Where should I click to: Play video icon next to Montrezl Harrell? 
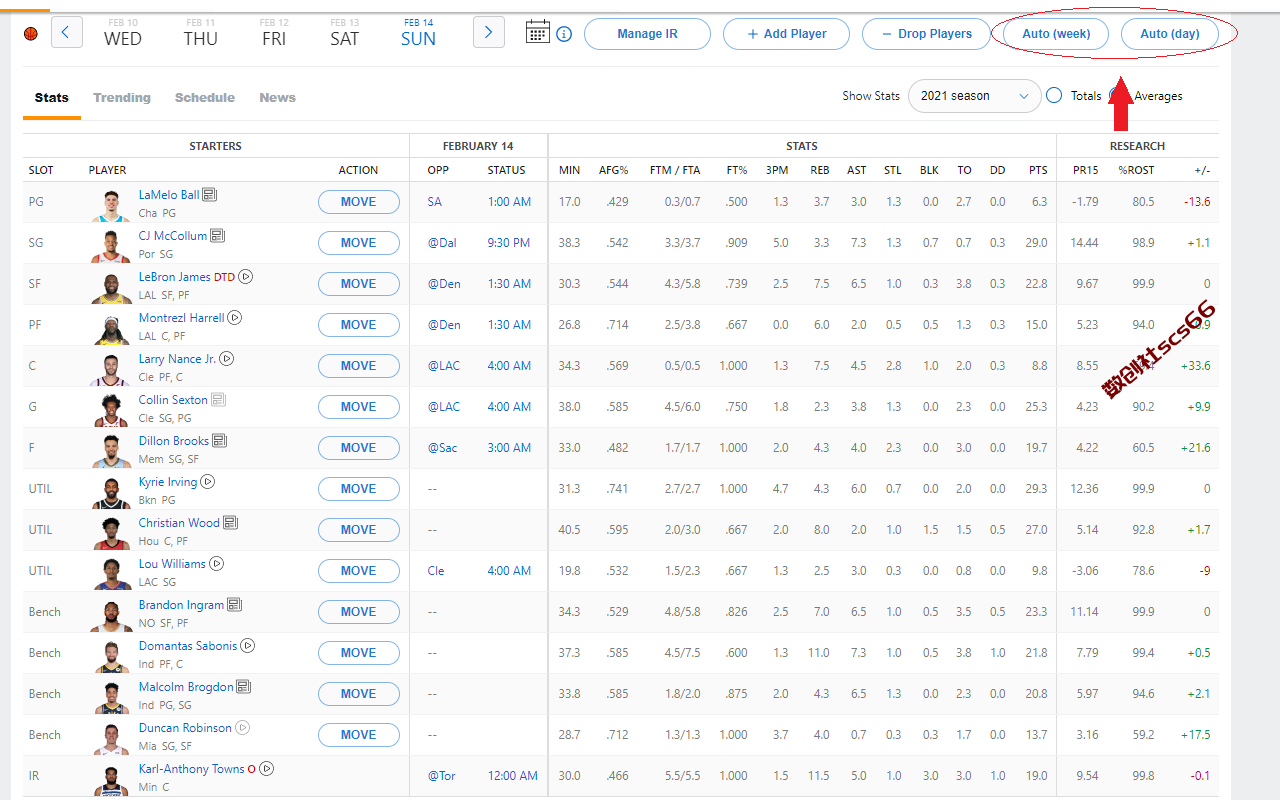(x=235, y=318)
